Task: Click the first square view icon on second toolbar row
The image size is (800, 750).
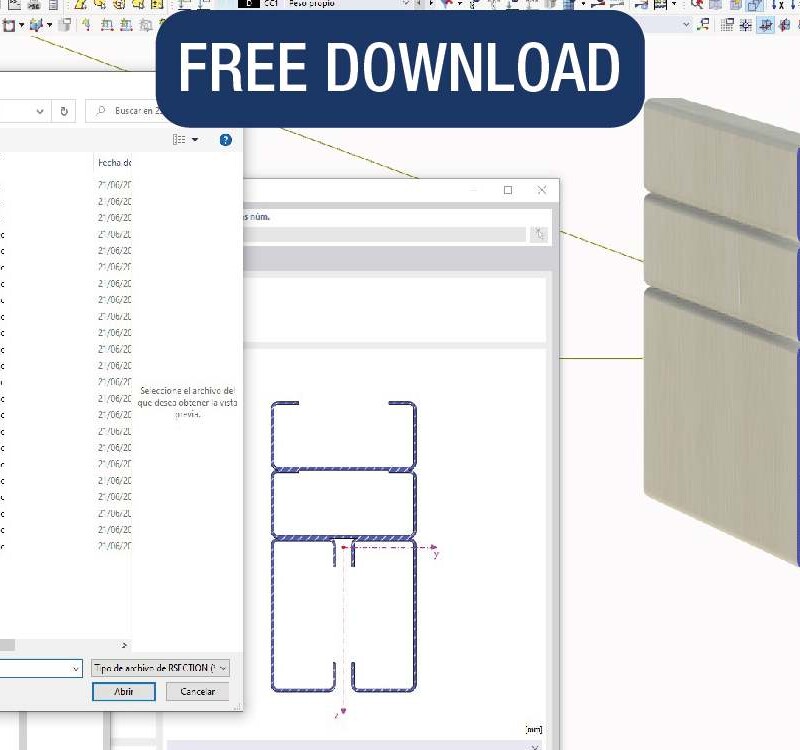Action: pos(9,25)
